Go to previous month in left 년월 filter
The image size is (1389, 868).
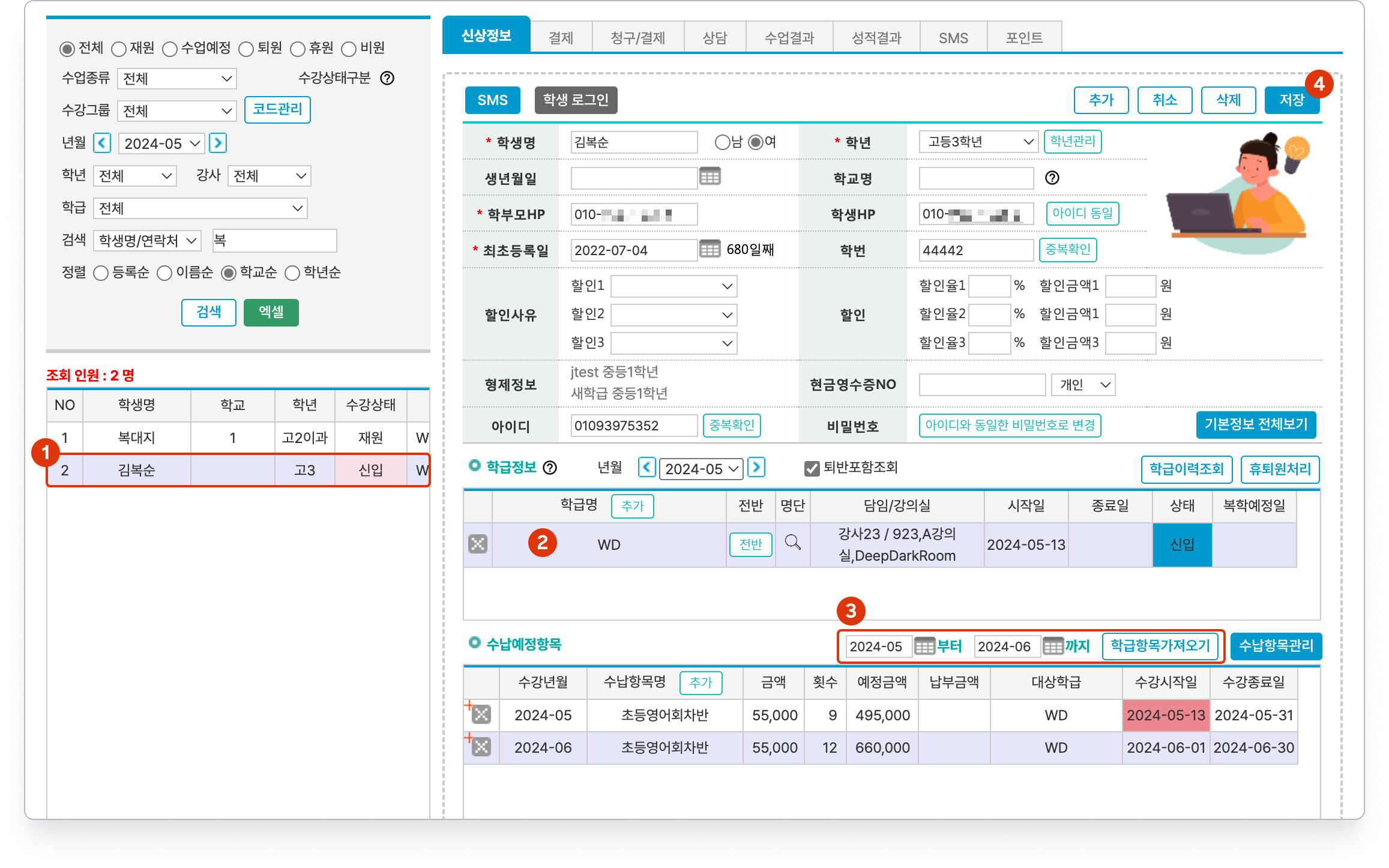pos(103,143)
